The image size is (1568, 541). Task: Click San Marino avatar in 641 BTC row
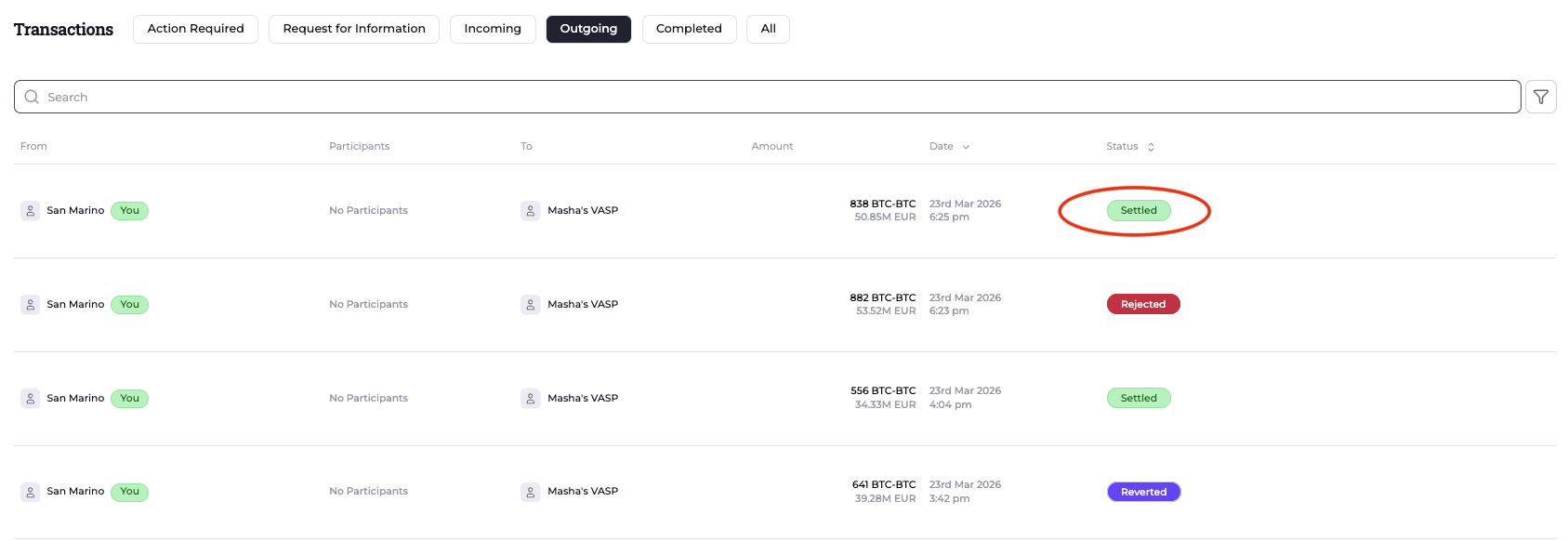31,492
